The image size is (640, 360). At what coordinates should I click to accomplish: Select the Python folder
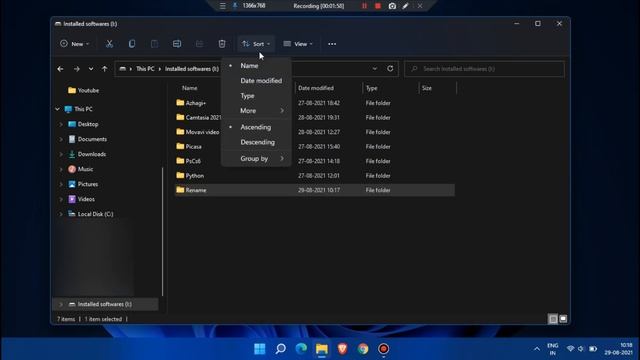(195, 176)
